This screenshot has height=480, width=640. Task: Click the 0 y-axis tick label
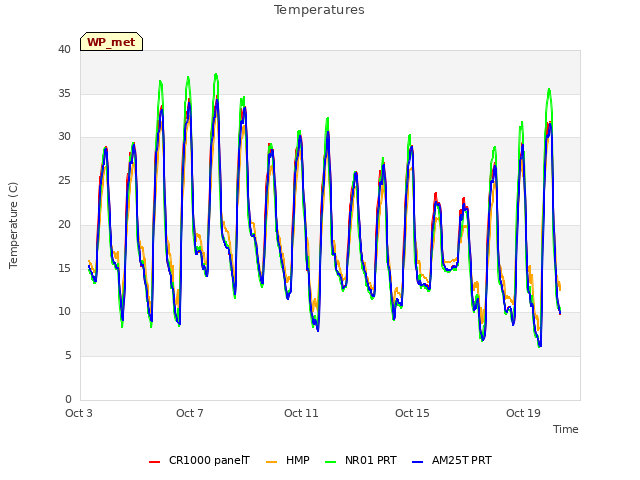[x=68, y=399]
